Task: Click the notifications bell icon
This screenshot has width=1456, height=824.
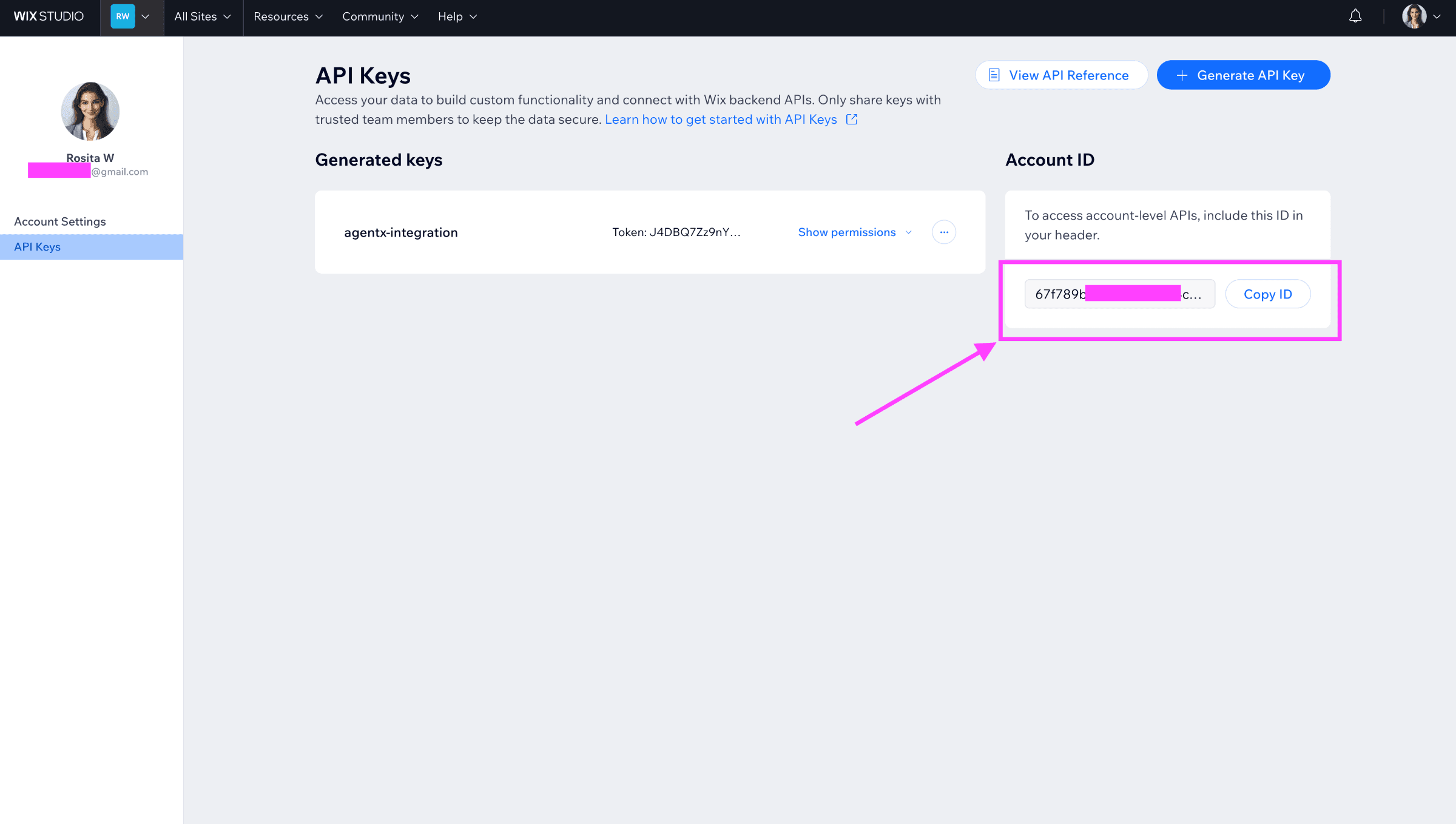Action: [1355, 16]
